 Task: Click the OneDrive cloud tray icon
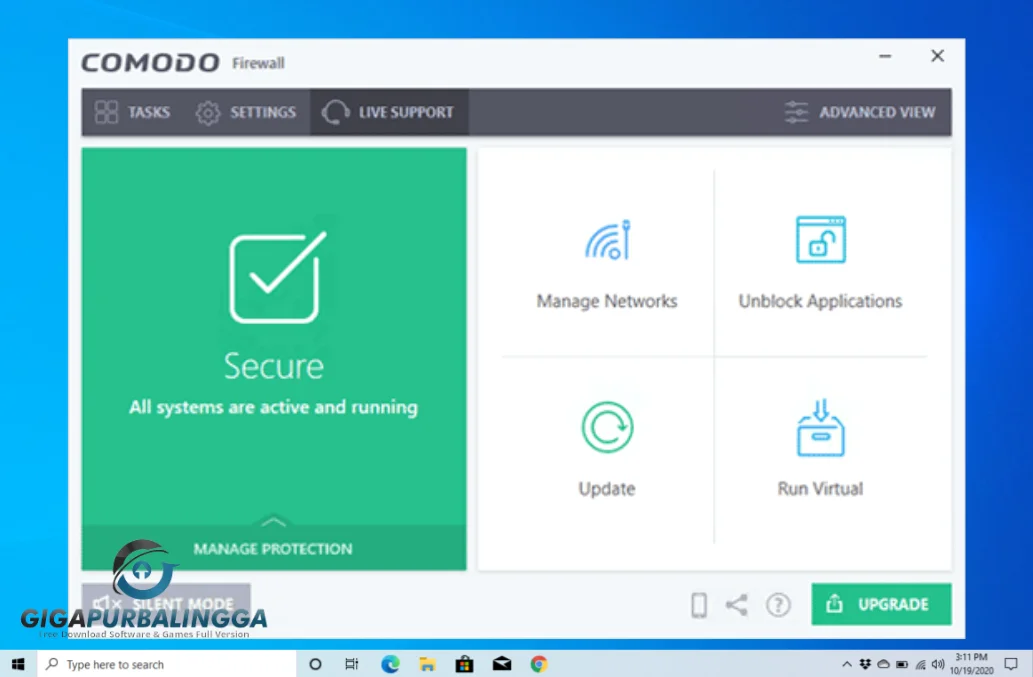click(883, 664)
